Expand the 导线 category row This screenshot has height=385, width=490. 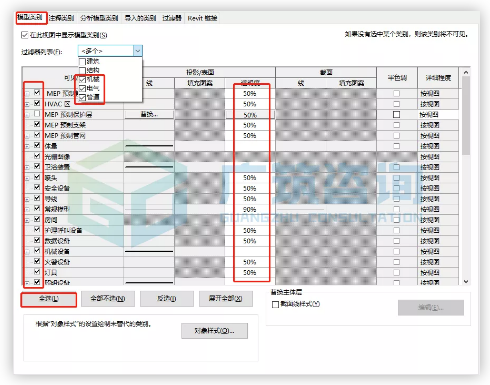(x=27, y=199)
